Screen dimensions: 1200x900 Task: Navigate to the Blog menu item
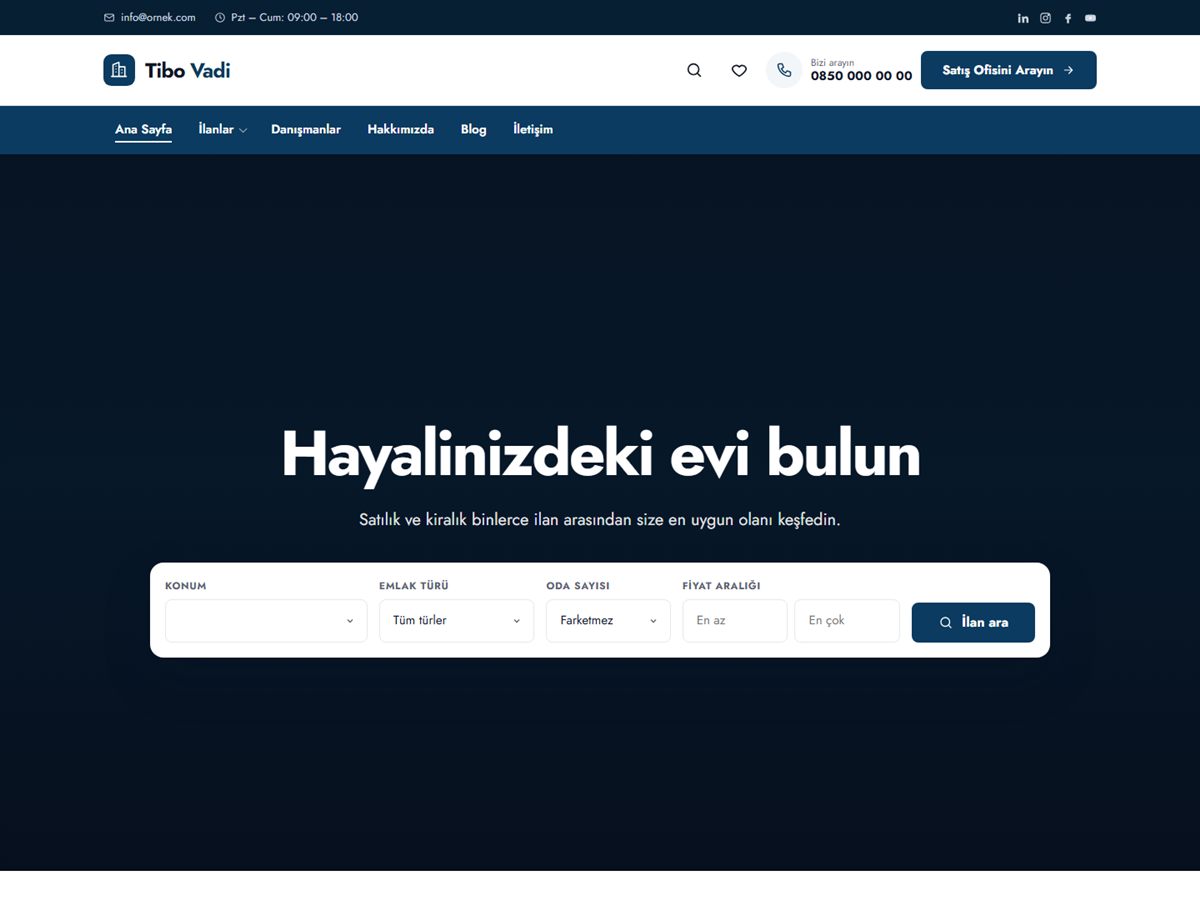point(474,129)
